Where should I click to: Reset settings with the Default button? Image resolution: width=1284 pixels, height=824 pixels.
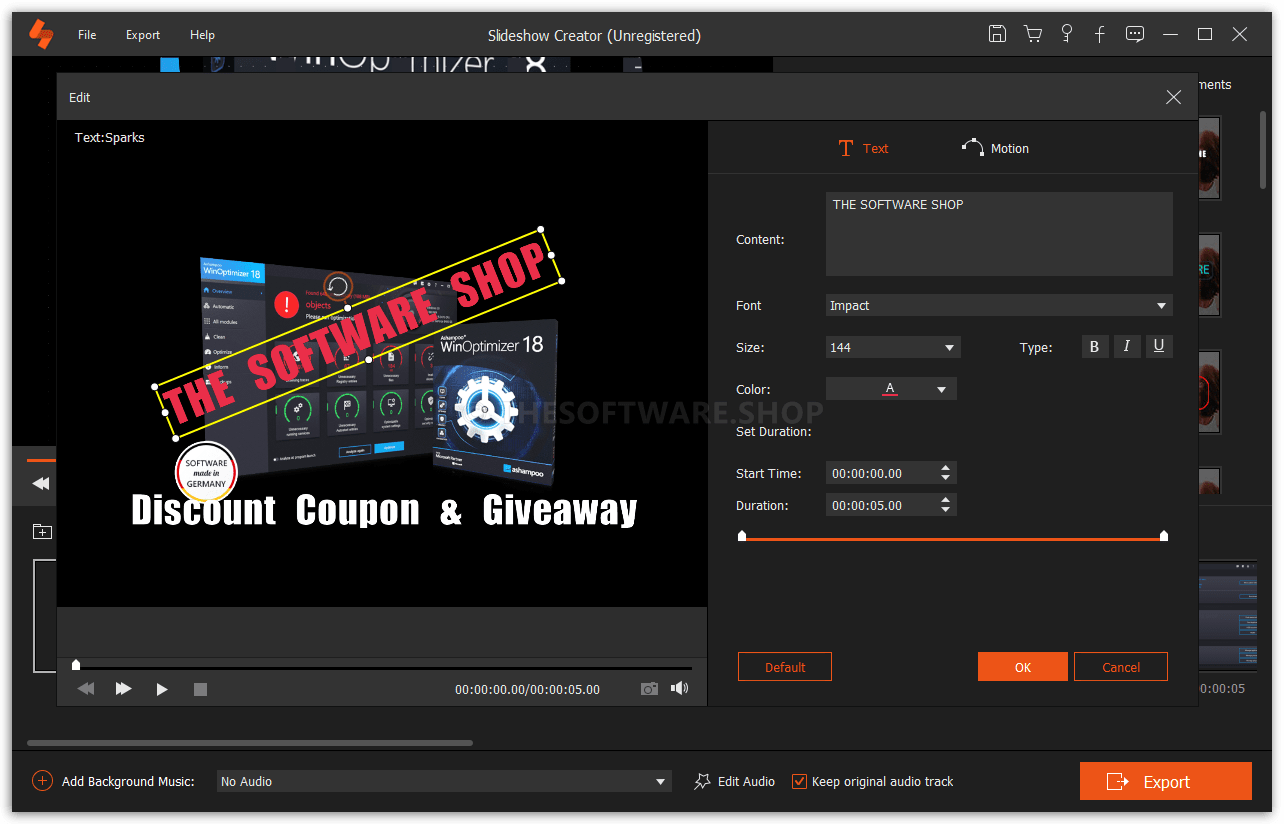click(784, 666)
